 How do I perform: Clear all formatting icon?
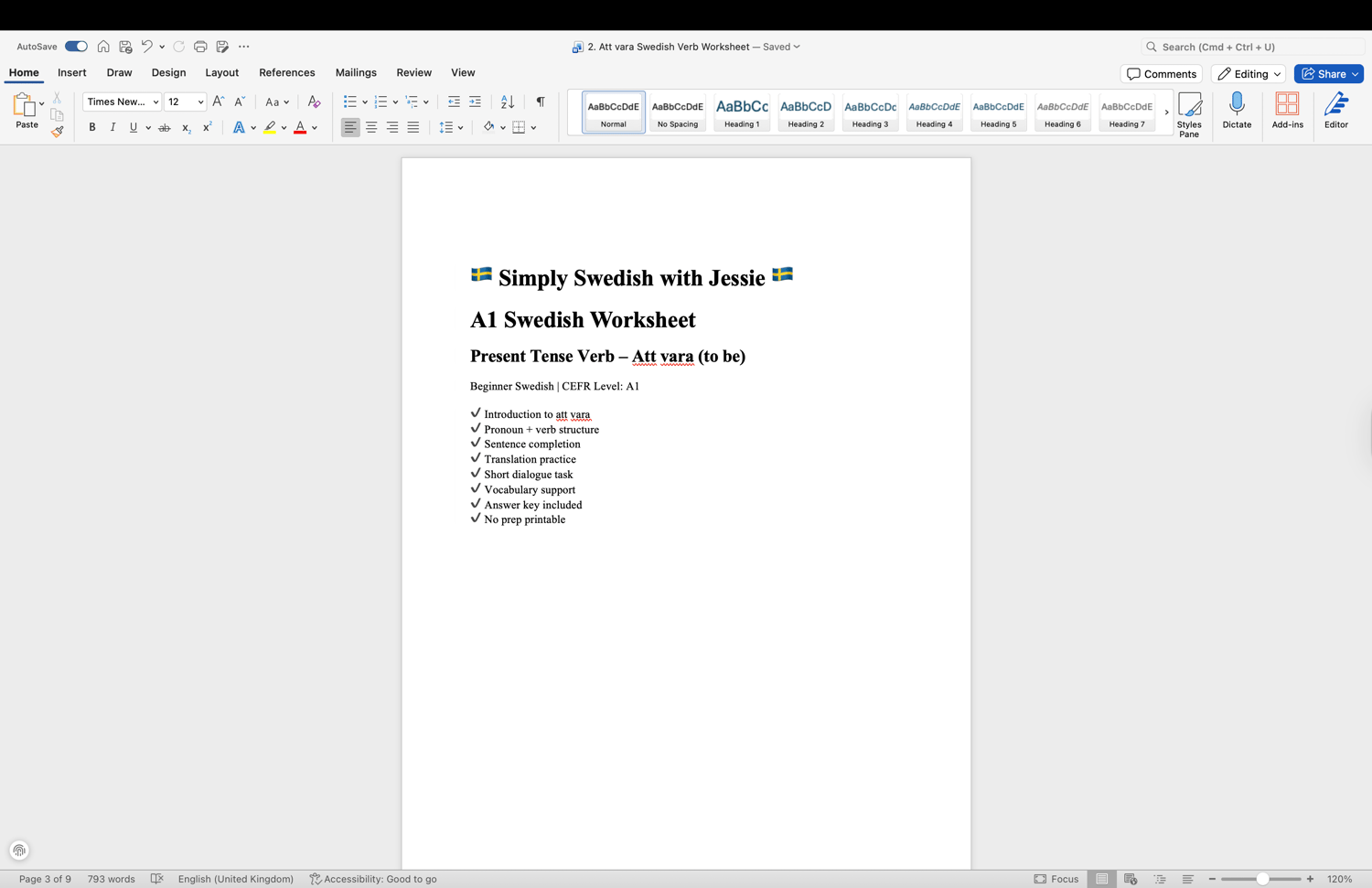tap(314, 102)
